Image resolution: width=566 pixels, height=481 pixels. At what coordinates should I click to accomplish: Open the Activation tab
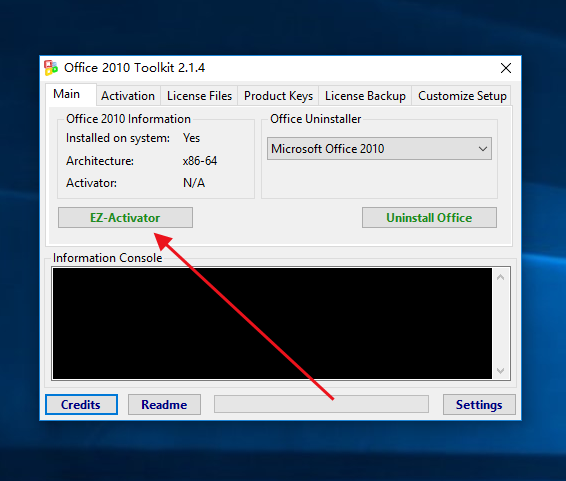pos(128,96)
